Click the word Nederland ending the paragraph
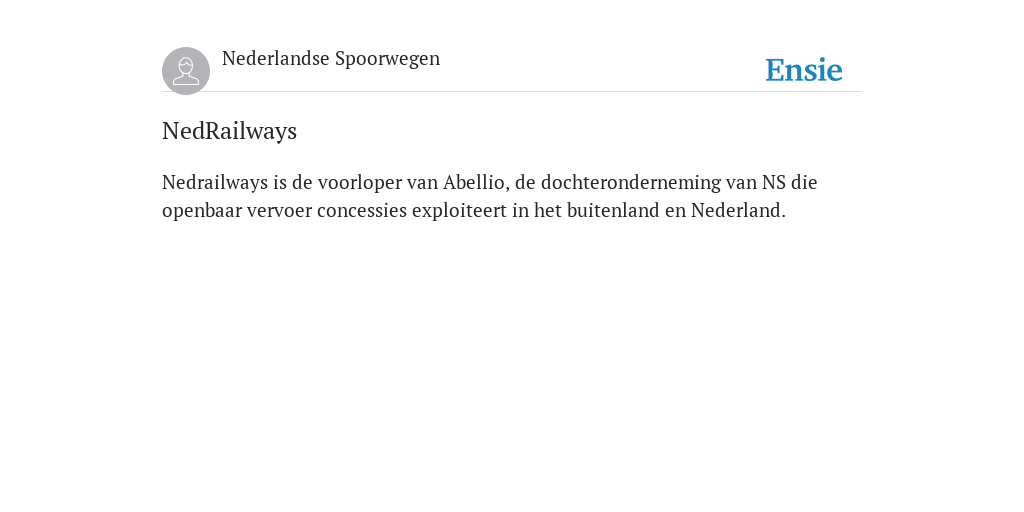The image size is (1024, 512). coord(738,211)
